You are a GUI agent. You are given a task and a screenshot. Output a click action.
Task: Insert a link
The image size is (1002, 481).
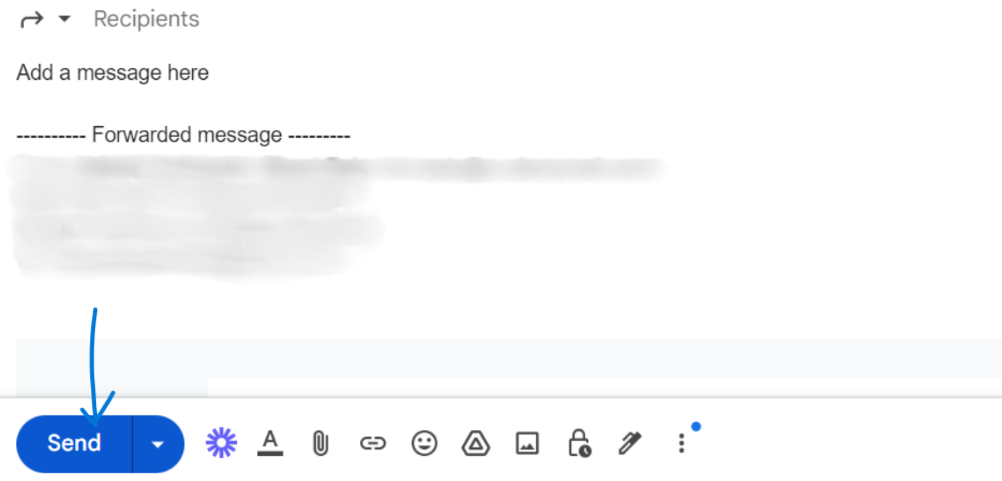[x=373, y=443]
